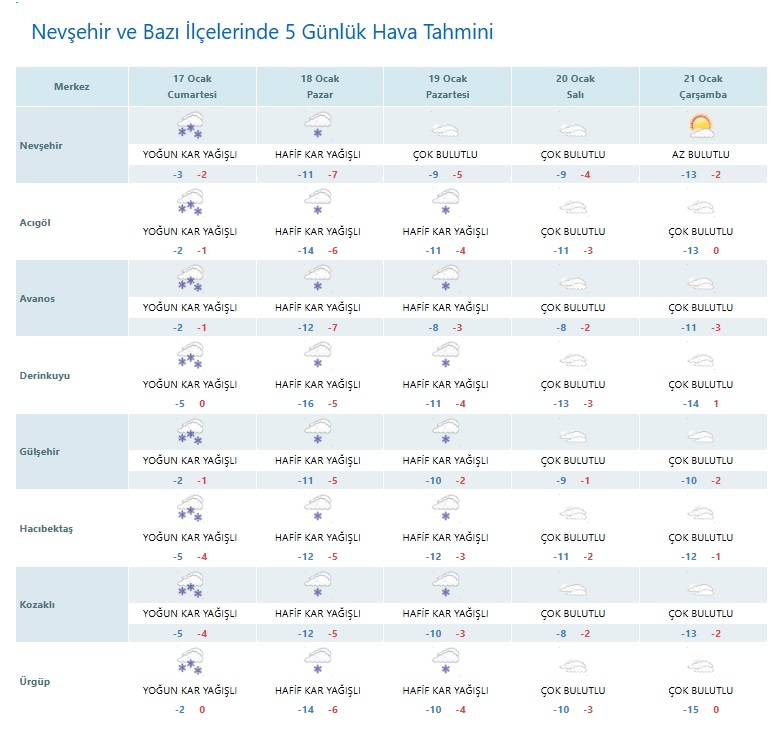Viewport: 775px width, 748px height.
Task: Click the heavy snow icon for Nevşehir Cumartesi
Action: coord(190,127)
